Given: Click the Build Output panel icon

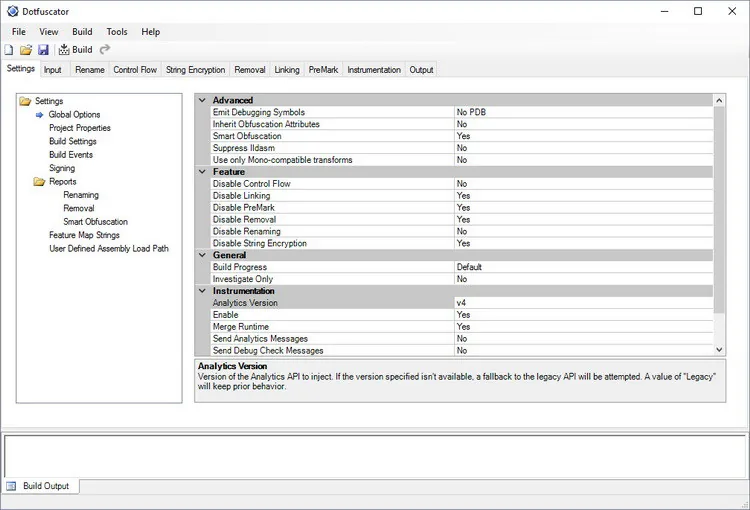Looking at the screenshot, I should click(11, 486).
